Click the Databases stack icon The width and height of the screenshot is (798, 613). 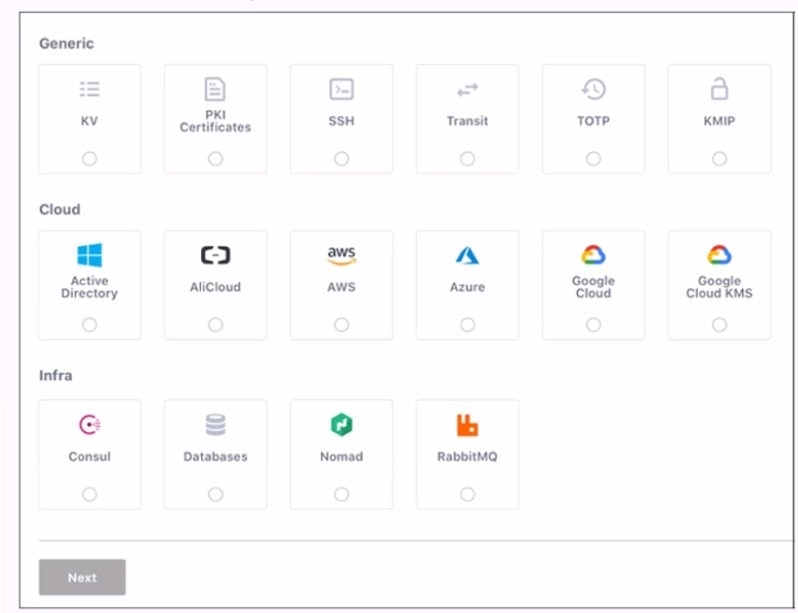coord(215,425)
